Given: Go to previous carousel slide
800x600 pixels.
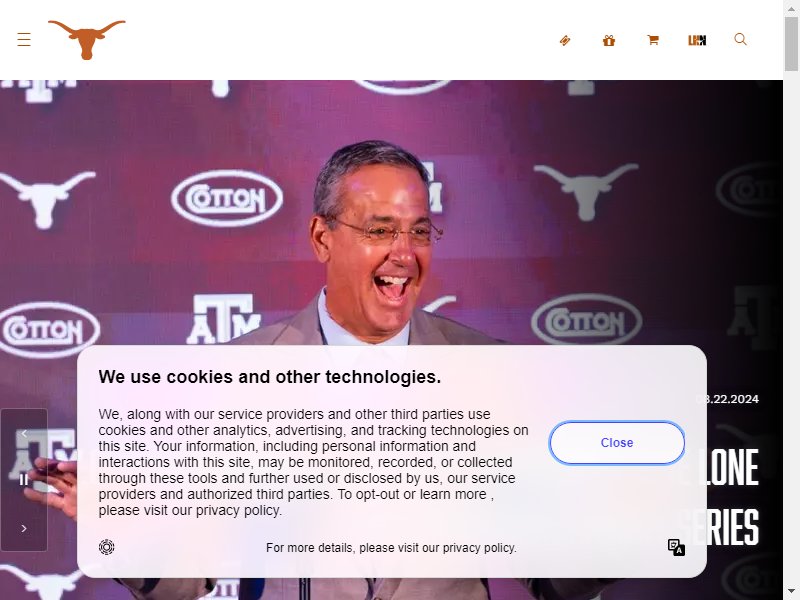Looking at the screenshot, I should pyautogui.click(x=24, y=434).
